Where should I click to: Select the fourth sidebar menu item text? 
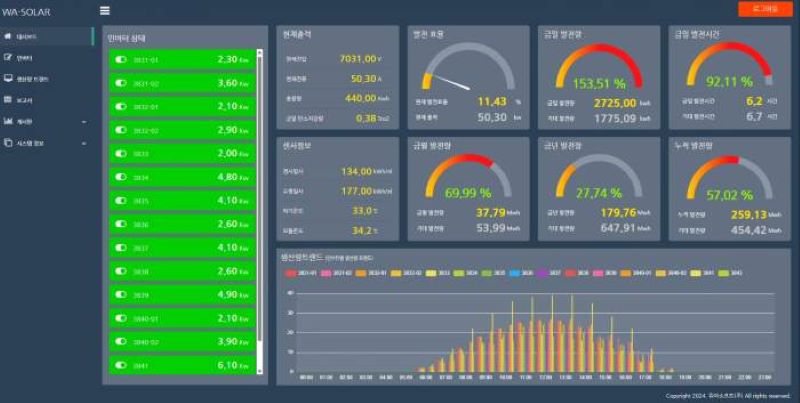[24, 100]
